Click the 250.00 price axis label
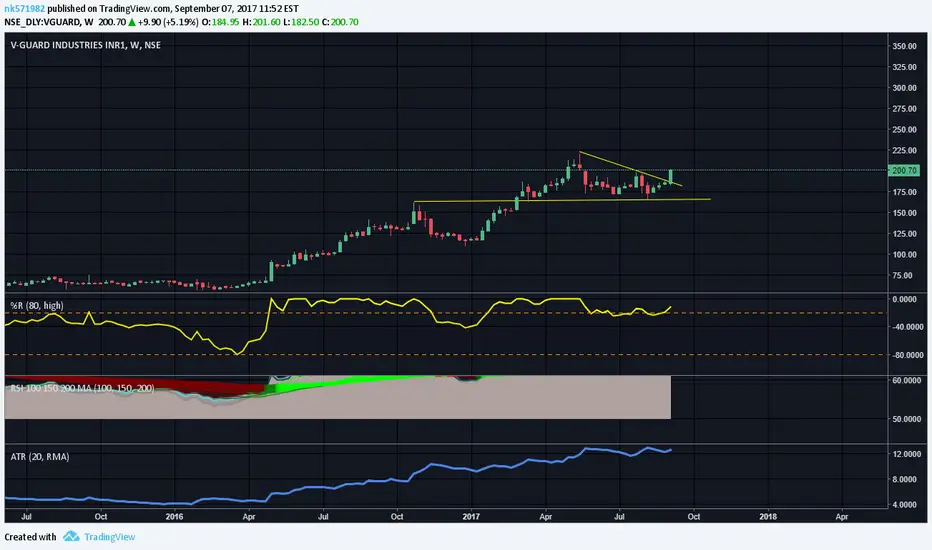 904,130
